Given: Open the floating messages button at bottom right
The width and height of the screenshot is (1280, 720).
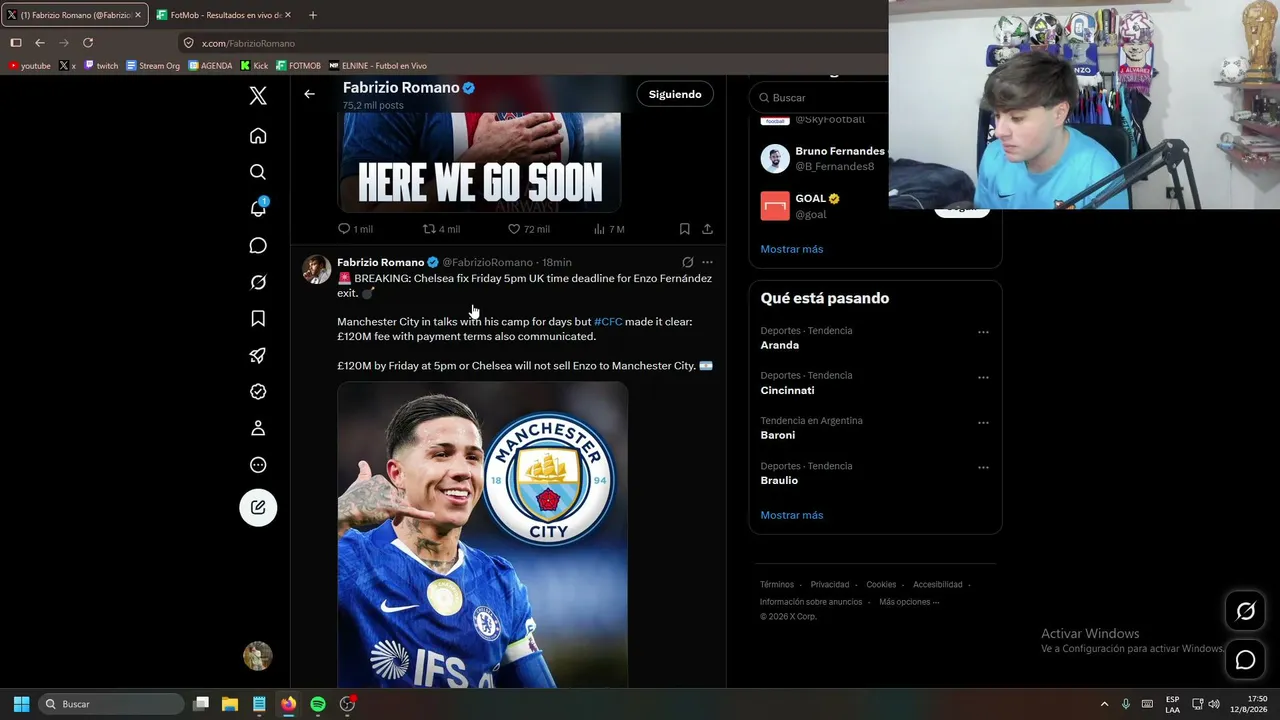Looking at the screenshot, I should (1245, 660).
